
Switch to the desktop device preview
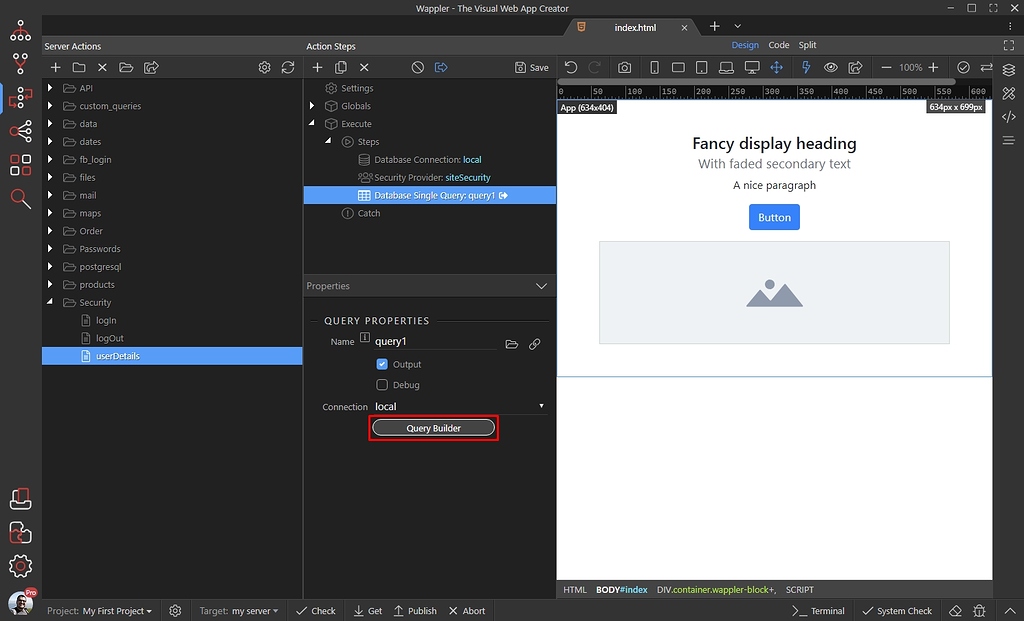pos(752,67)
